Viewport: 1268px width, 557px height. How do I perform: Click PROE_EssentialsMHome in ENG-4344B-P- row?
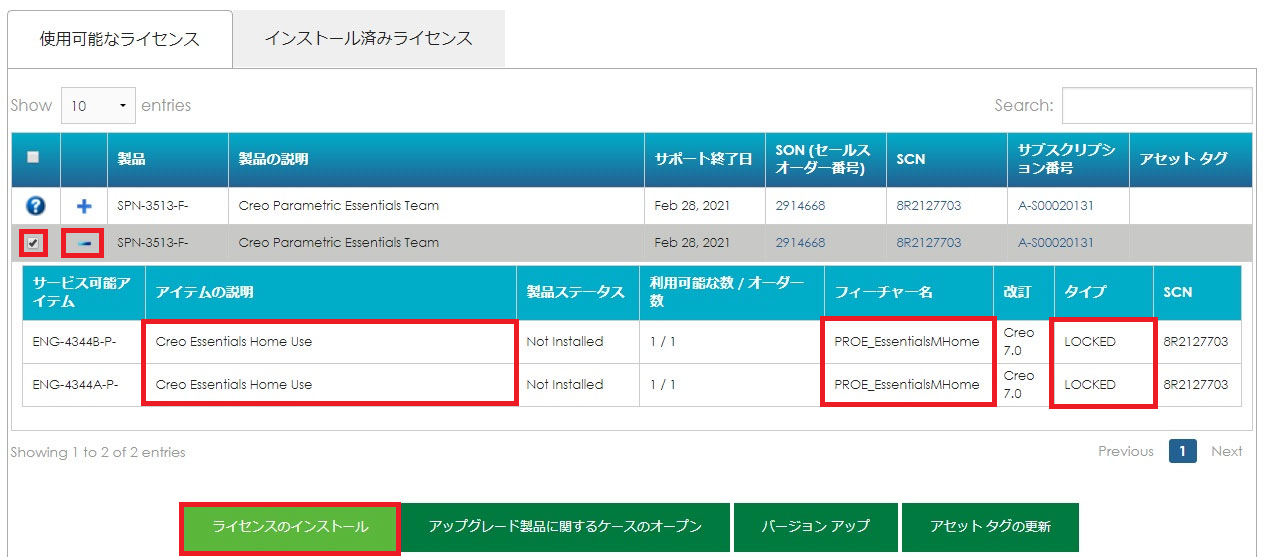click(907, 342)
